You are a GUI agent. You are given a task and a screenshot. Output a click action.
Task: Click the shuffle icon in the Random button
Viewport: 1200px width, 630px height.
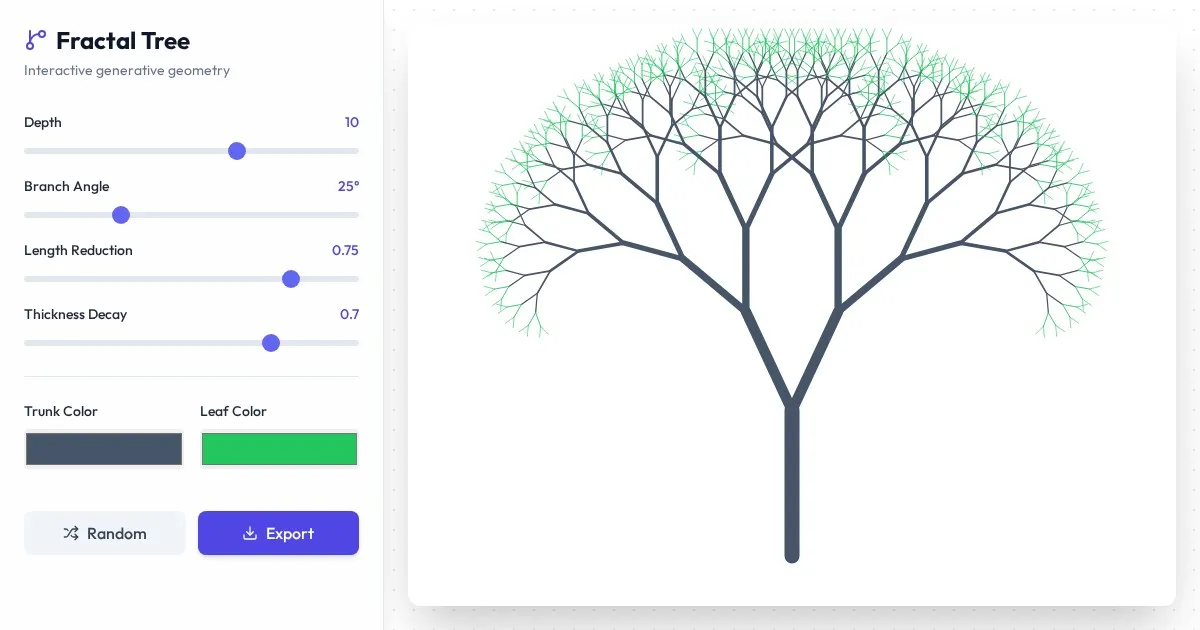71,533
